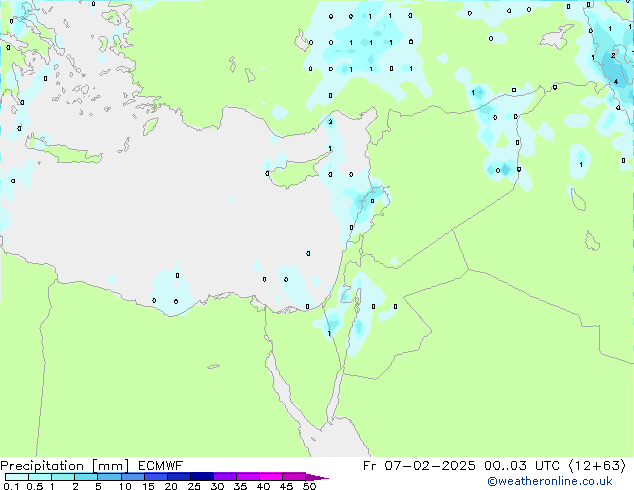The image size is (634, 490).
Task: Click the '4' precipitation value on the map
Action: click(x=616, y=82)
